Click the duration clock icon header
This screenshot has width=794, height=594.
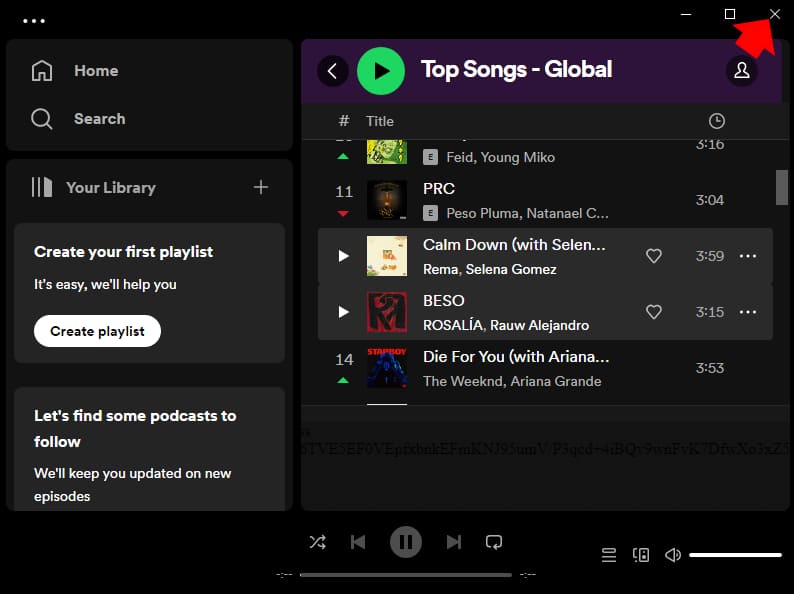coord(717,121)
